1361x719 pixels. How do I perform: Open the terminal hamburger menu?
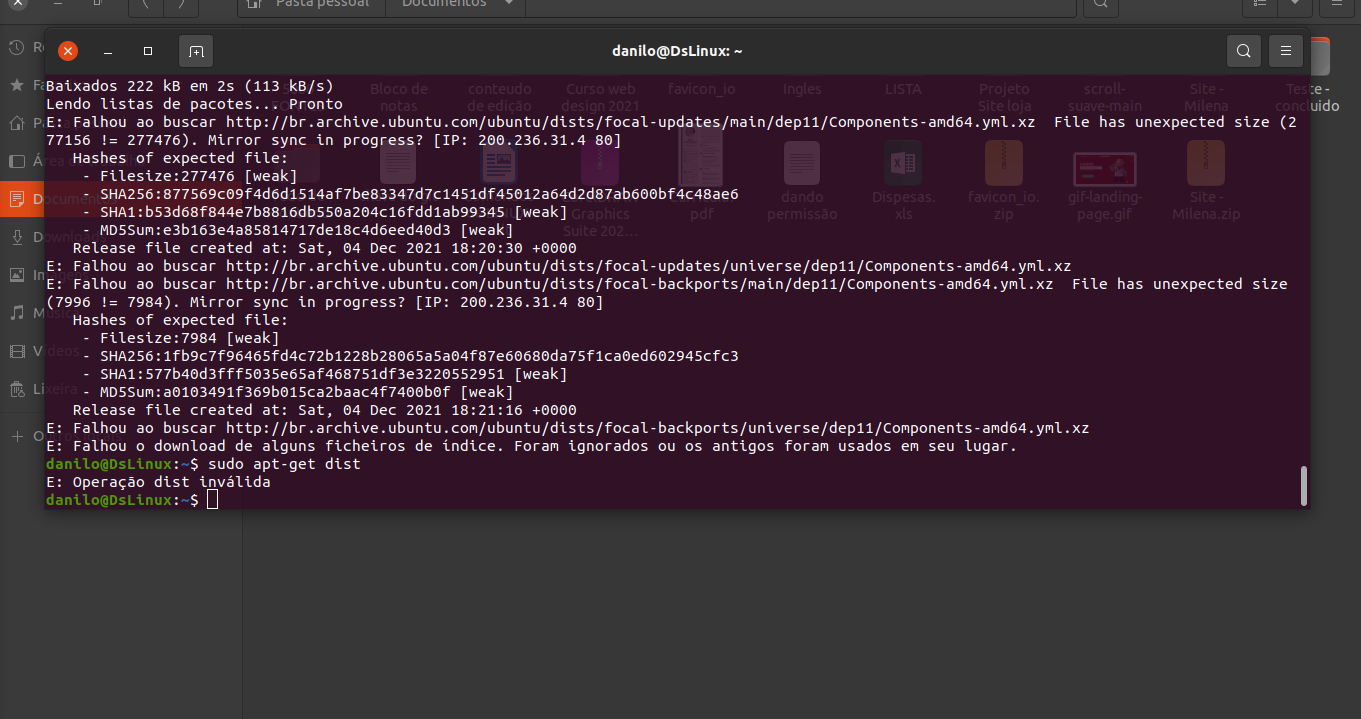click(1285, 51)
